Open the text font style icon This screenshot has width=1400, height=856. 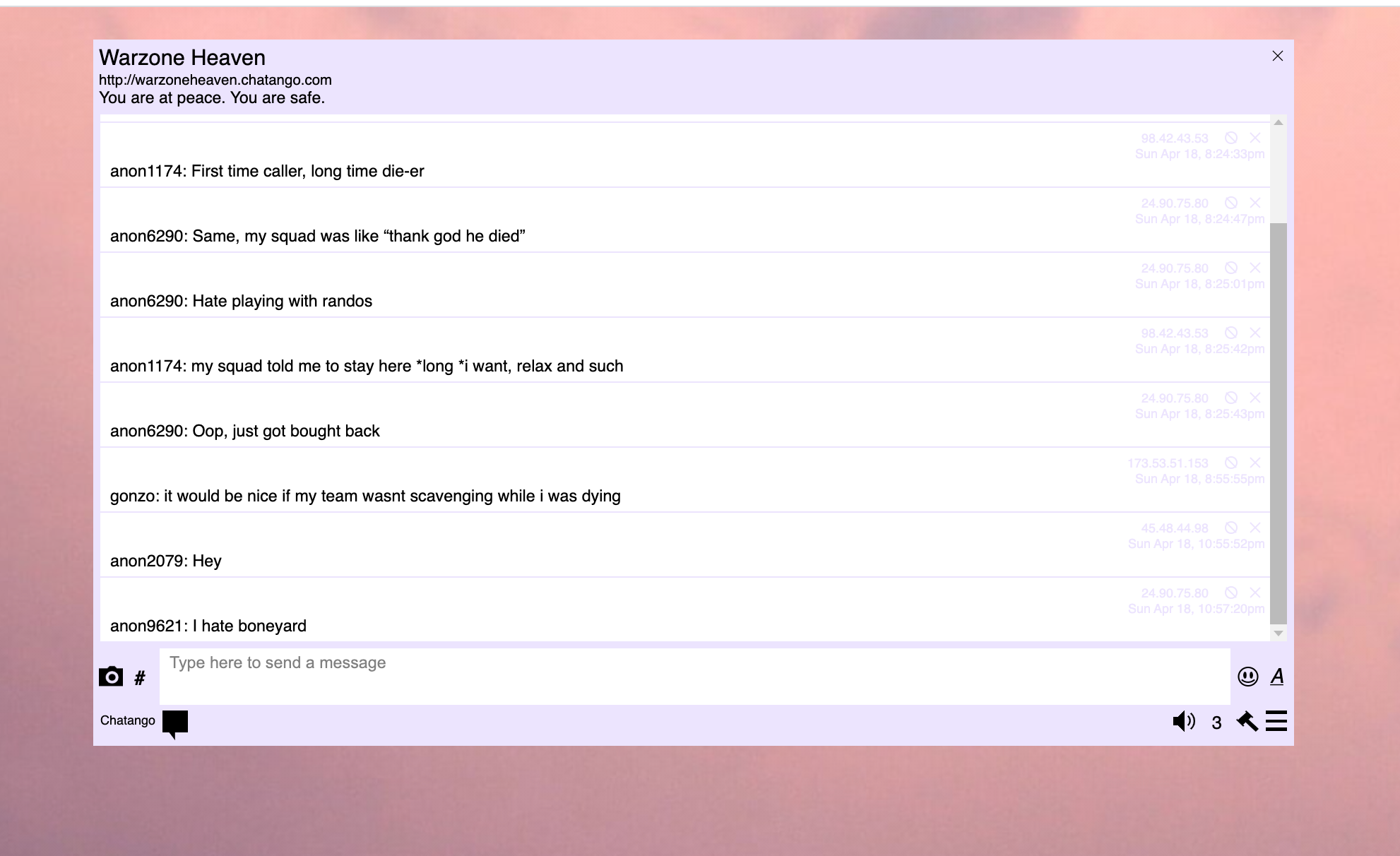pyautogui.click(x=1277, y=677)
